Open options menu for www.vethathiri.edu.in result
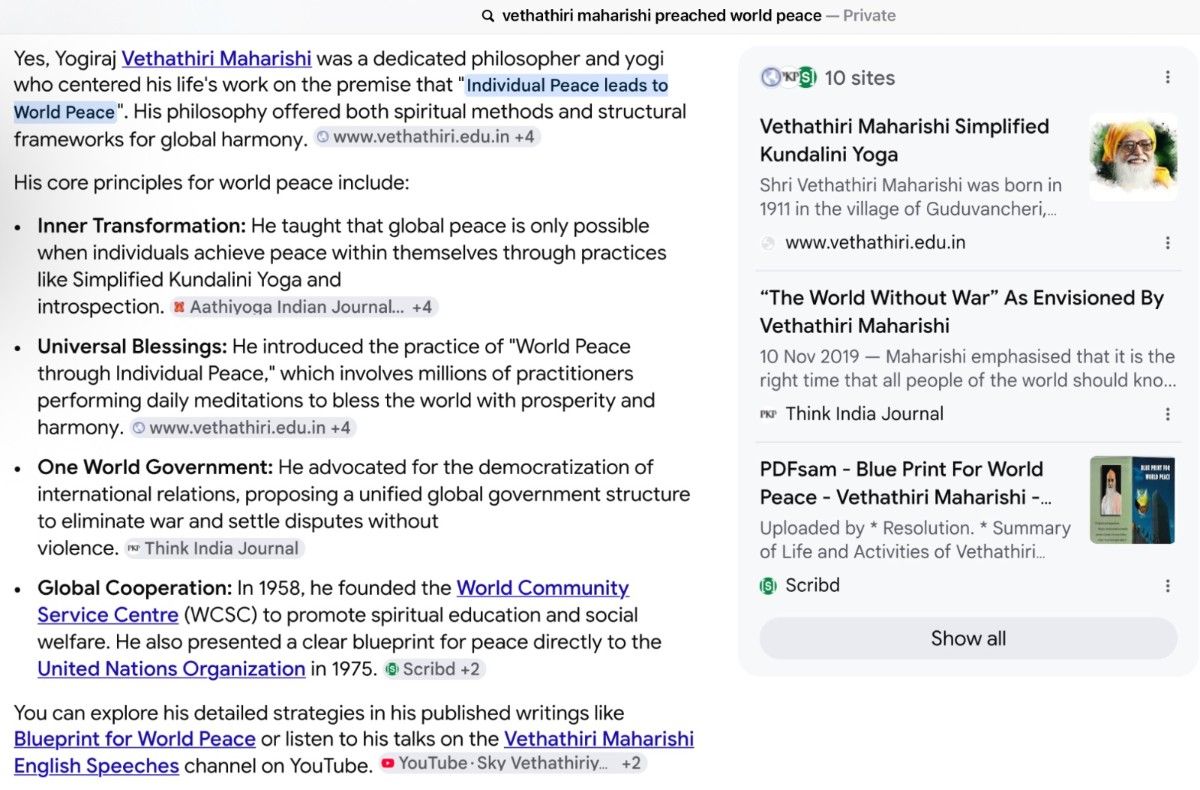1200x790 pixels. [x=1168, y=243]
